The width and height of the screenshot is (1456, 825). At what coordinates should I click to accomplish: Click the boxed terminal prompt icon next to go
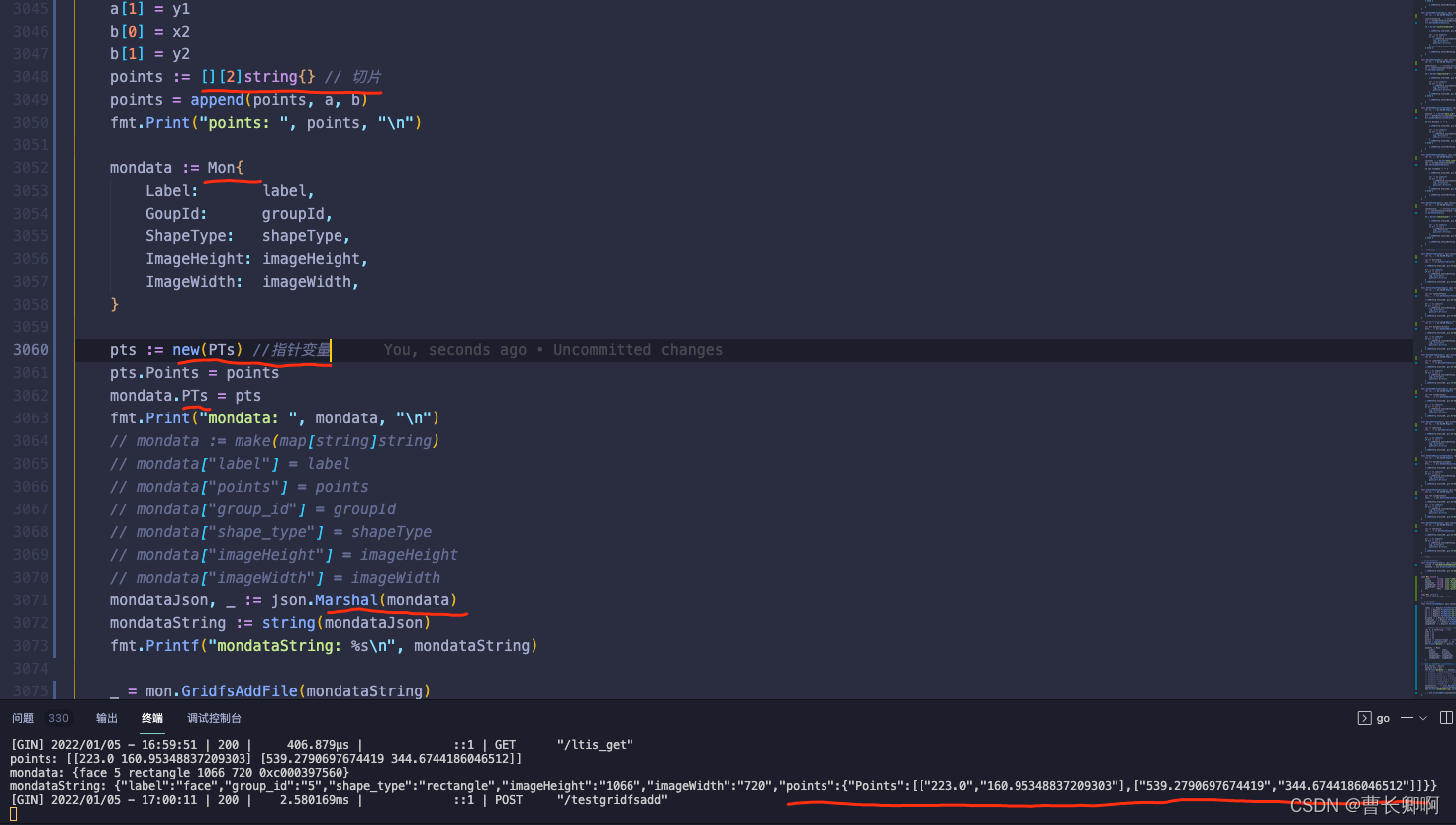click(x=1363, y=718)
